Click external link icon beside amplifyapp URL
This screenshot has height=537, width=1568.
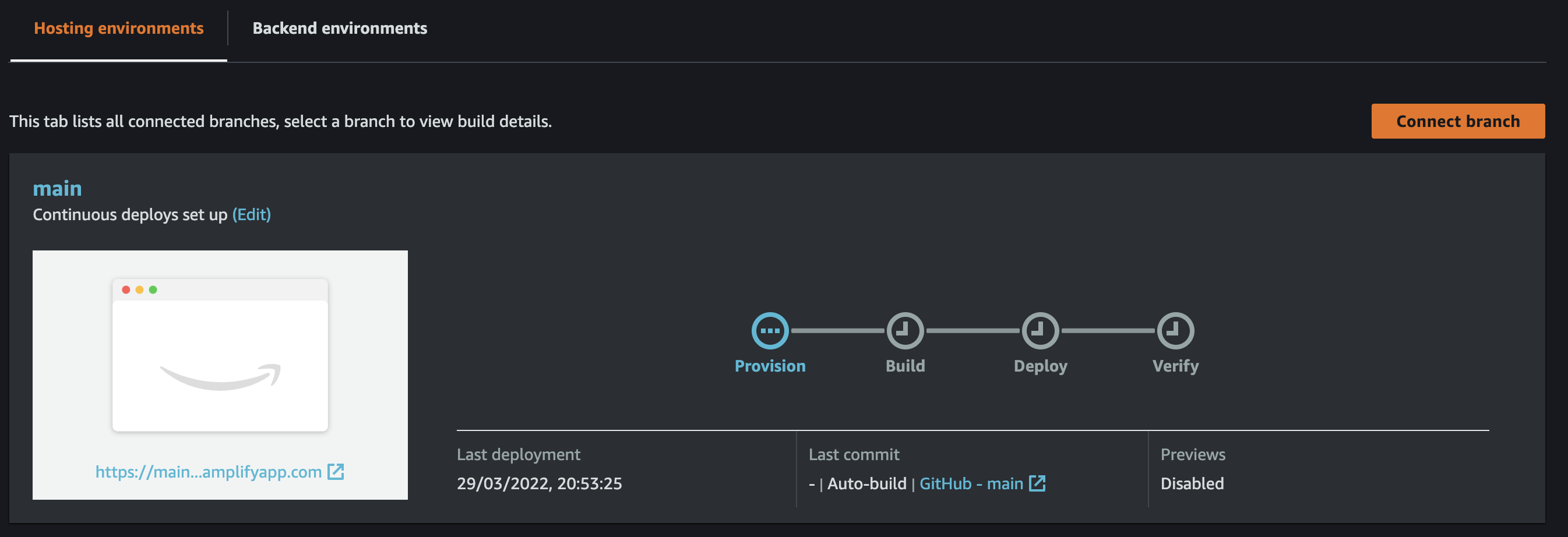click(x=336, y=471)
